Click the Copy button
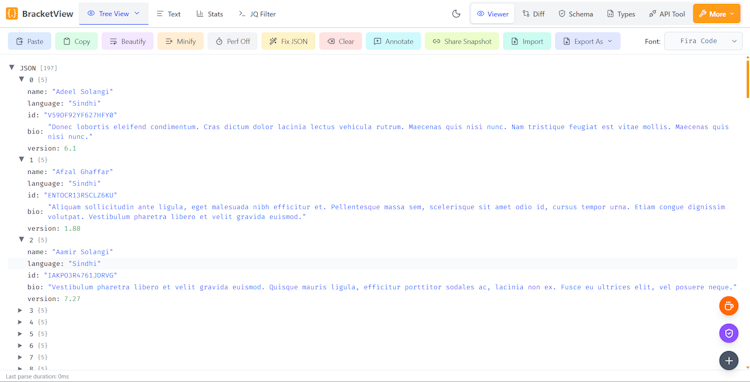 tap(77, 41)
